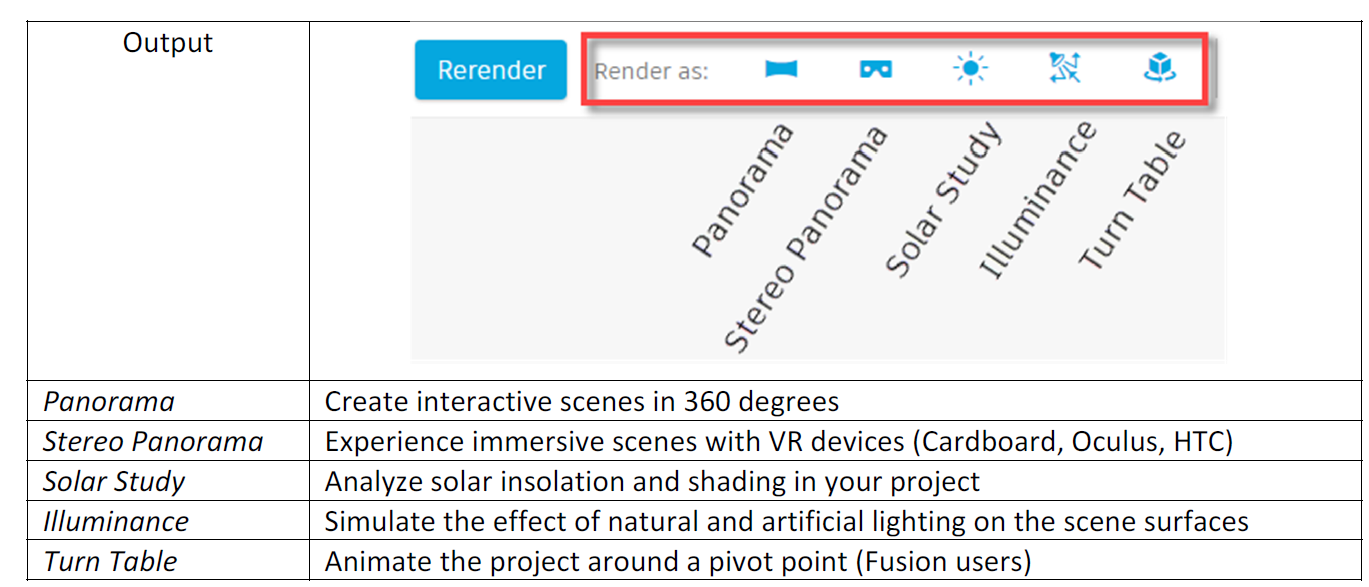Viewport: 1369px width, 587px height.
Task: Click the Turn Table cube icon
Action: point(1159,69)
